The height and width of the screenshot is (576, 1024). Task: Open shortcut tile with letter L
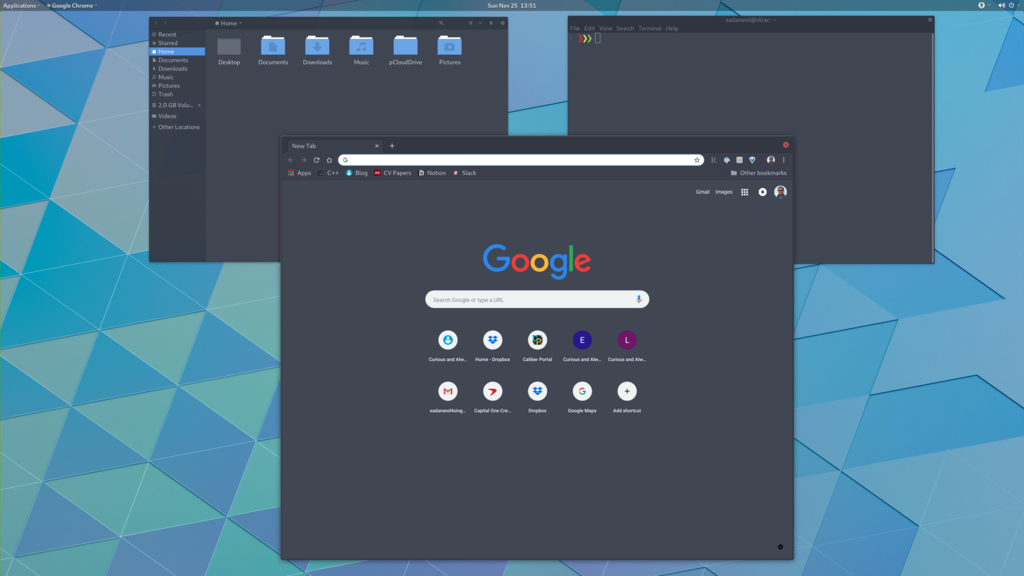(x=627, y=345)
